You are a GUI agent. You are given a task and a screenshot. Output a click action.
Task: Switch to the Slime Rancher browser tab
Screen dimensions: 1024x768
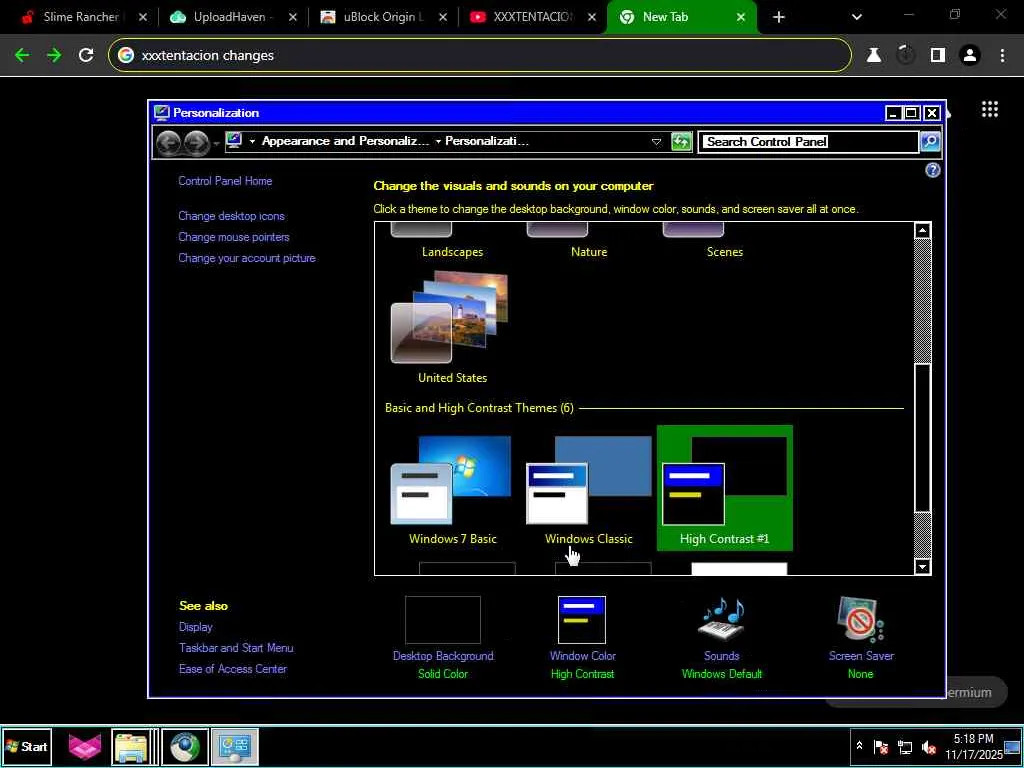81,17
